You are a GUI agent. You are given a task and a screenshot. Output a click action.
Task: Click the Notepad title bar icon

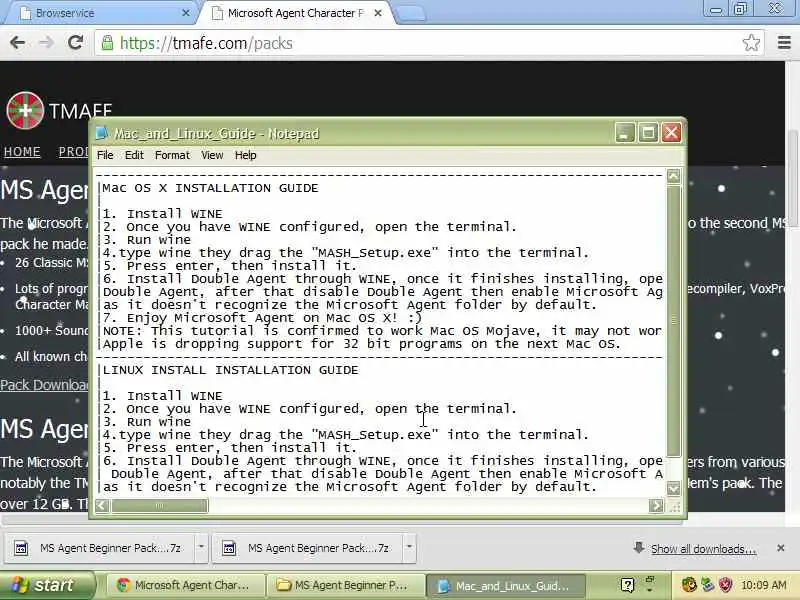pos(102,133)
